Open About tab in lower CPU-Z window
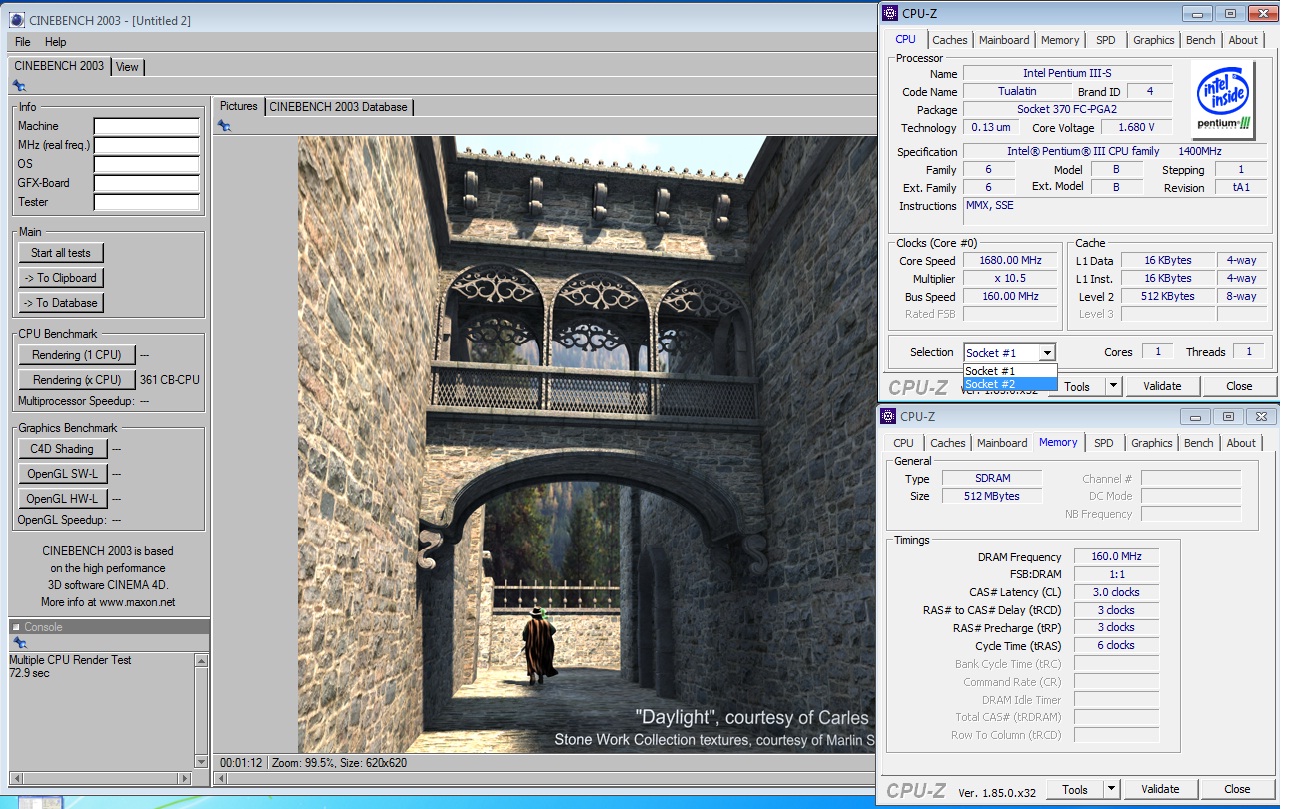This screenshot has width=1310, height=809. pyautogui.click(x=1241, y=443)
